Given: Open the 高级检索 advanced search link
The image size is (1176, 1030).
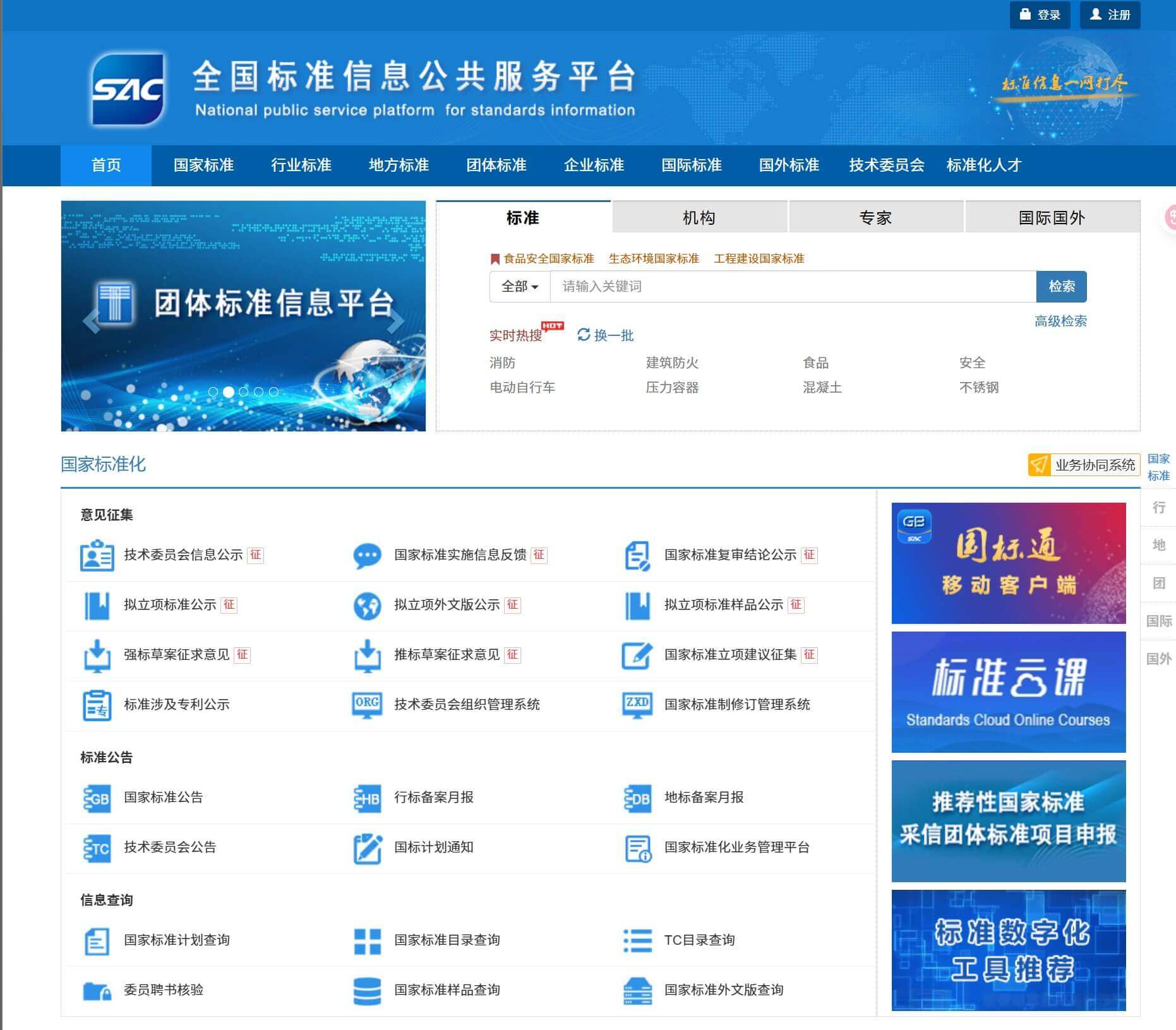Looking at the screenshot, I should coord(1060,321).
